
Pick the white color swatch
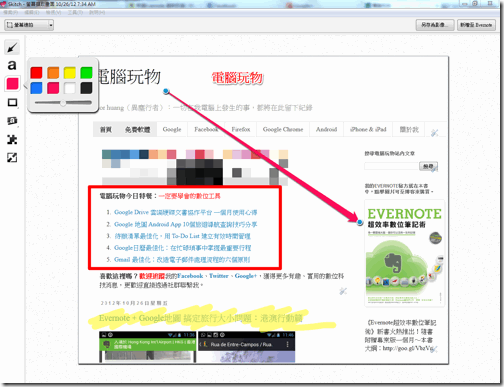click(x=70, y=88)
